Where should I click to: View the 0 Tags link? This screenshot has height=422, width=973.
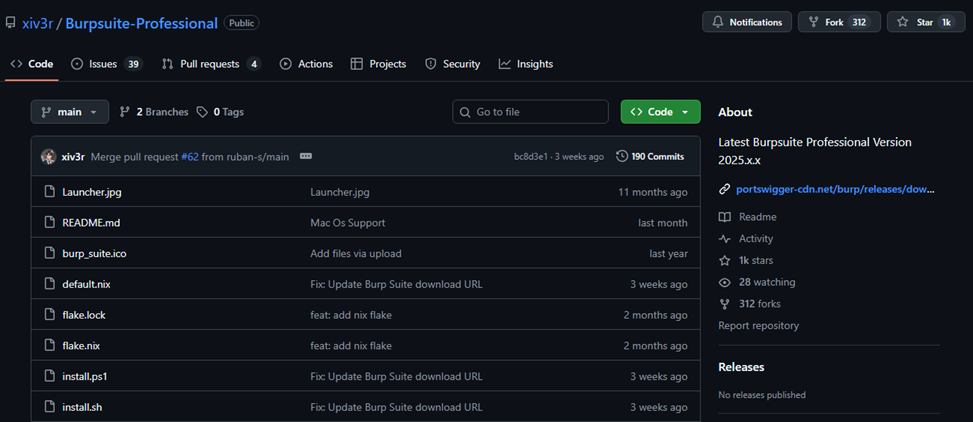220,112
